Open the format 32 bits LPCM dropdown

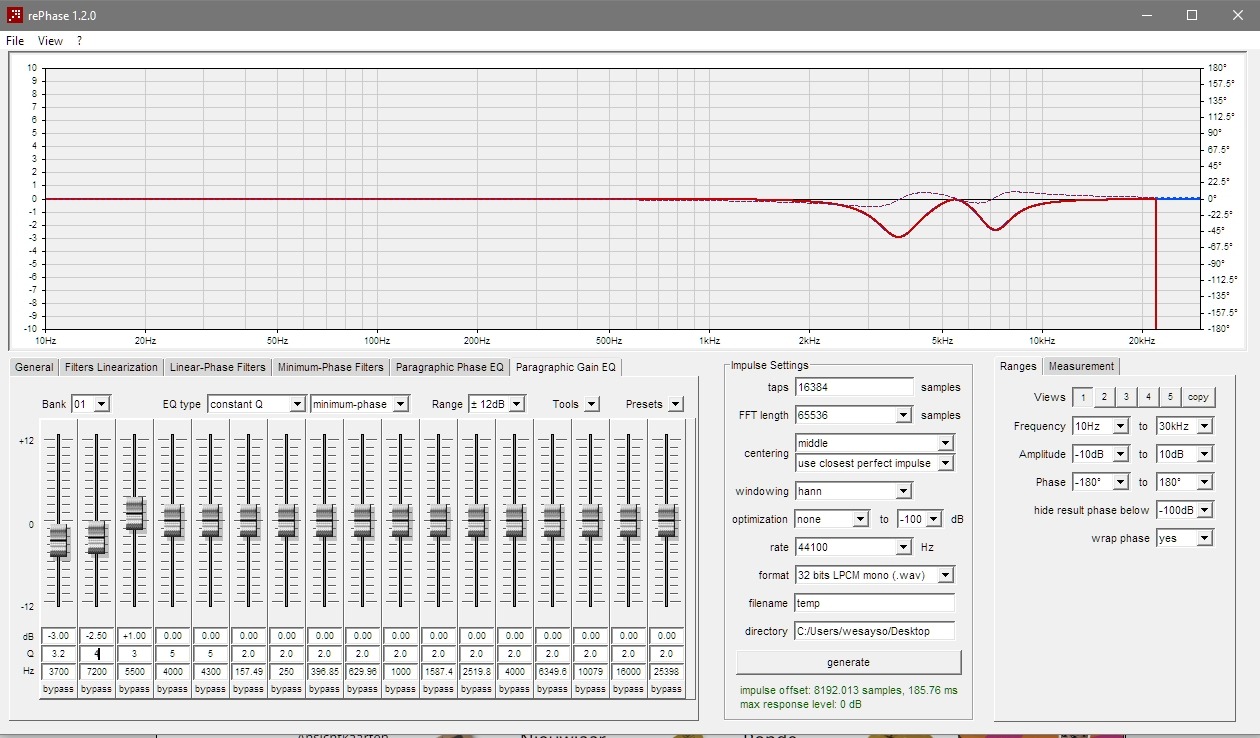[874, 575]
